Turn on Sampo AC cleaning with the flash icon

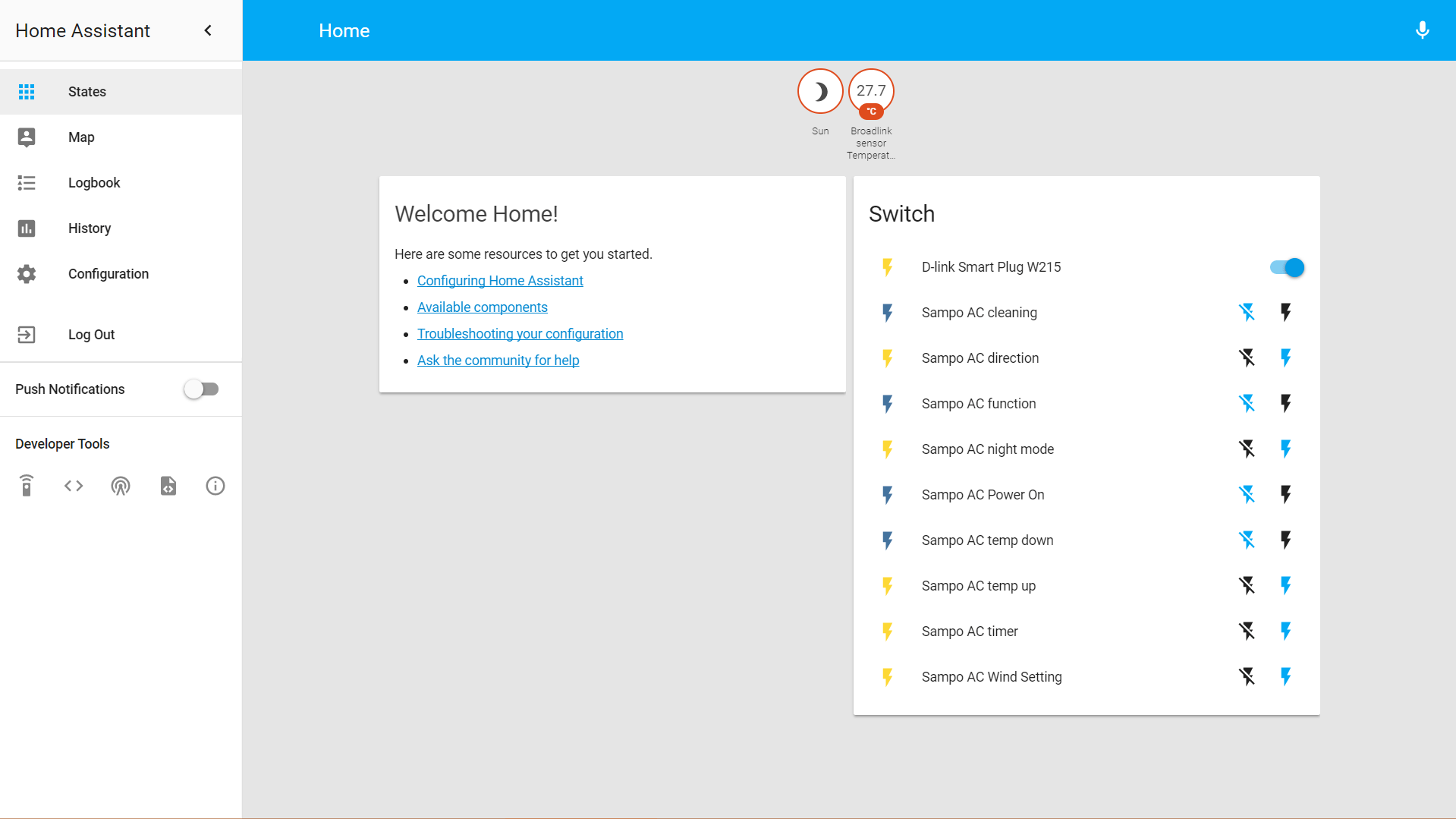[x=1285, y=312]
